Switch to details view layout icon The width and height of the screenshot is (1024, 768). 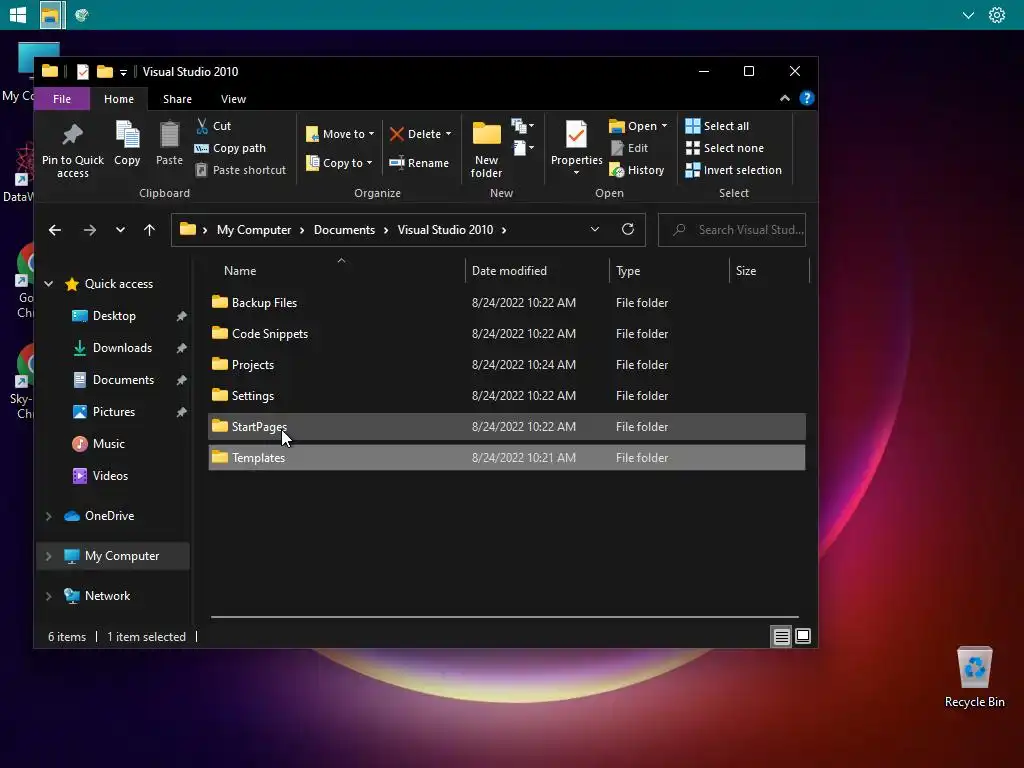tap(782, 637)
